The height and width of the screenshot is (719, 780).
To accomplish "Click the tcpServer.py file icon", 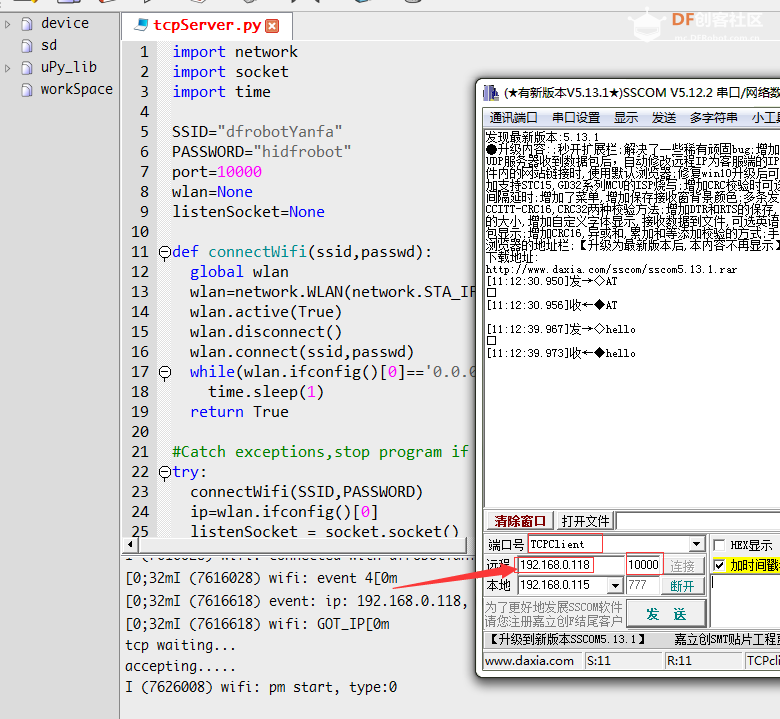I will [142, 25].
